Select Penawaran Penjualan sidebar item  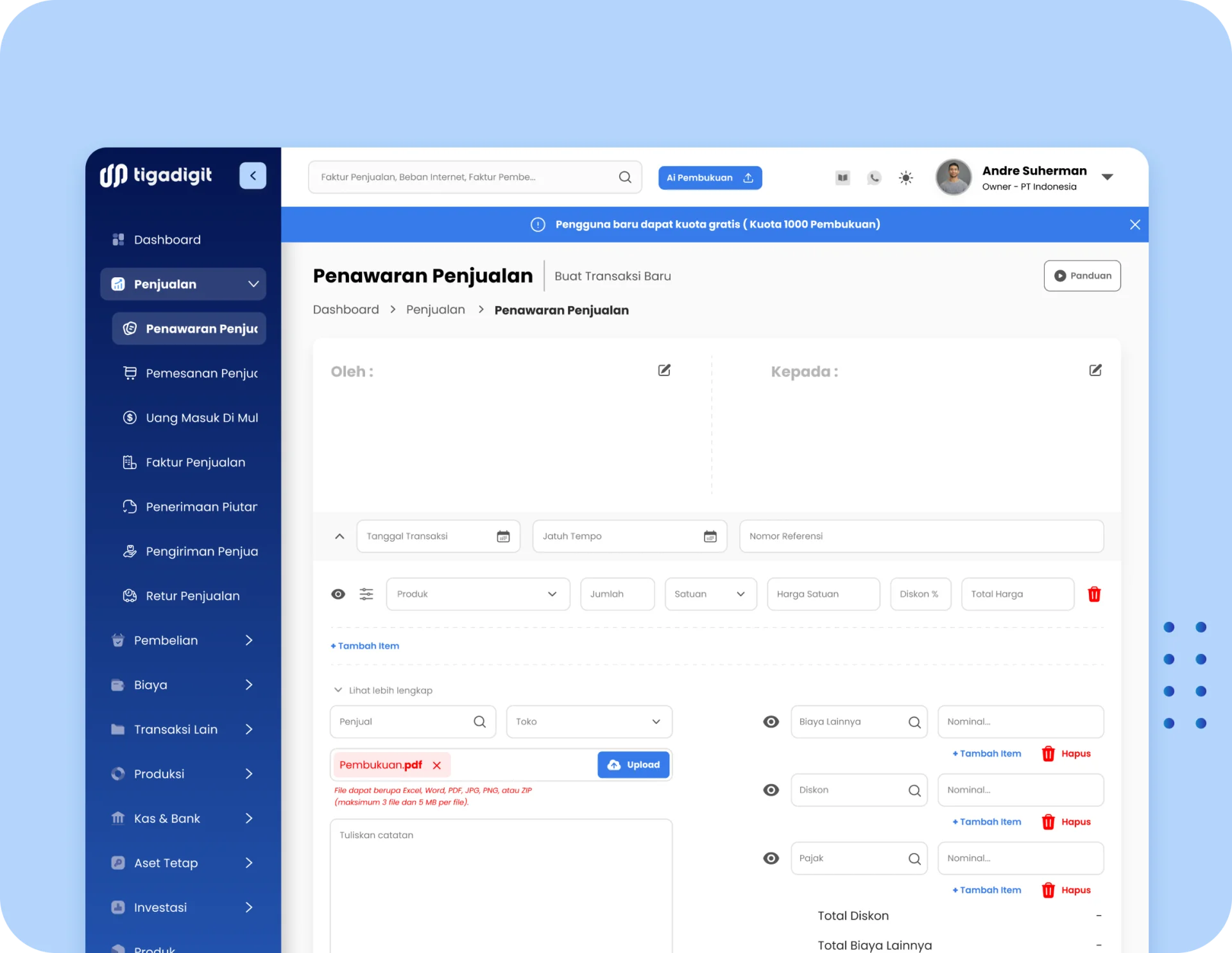(x=189, y=329)
